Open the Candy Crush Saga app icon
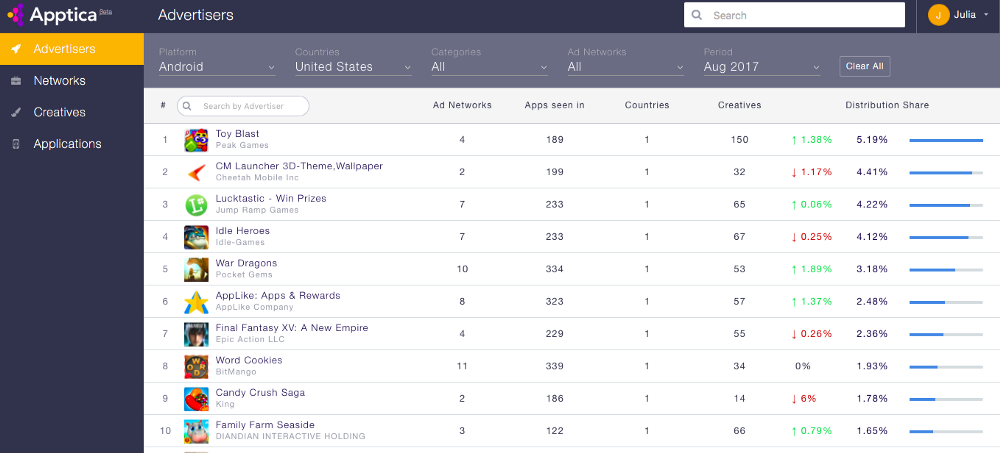Image resolution: width=1000 pixels, height=453 pixels. (x=196, y=399)
